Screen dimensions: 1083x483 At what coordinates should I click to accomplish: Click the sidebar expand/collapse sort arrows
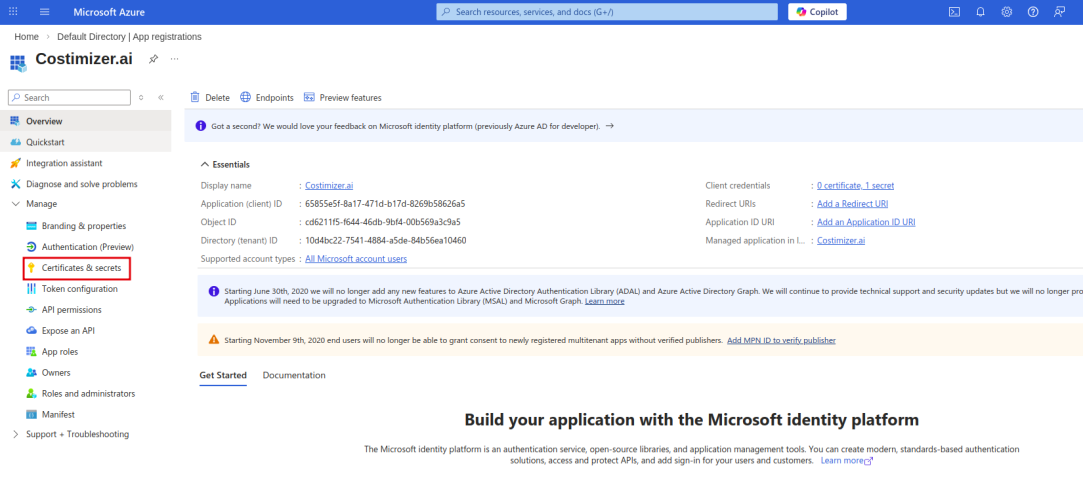(x=141, y=97)
